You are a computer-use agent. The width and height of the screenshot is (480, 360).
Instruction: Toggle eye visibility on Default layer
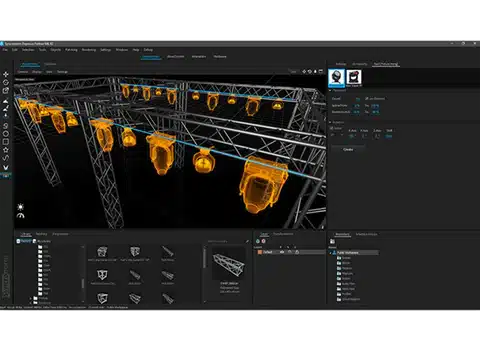(x=282, y=252)
